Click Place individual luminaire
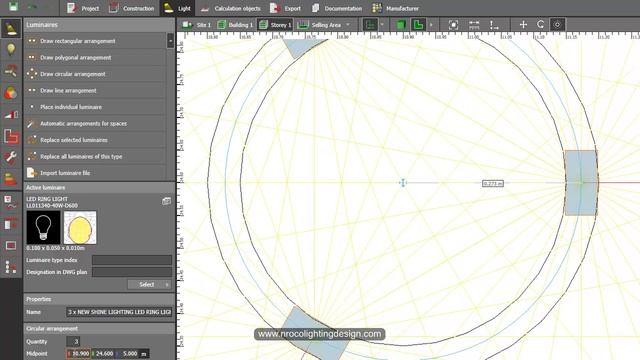This screenshot has height=360, width=640. click(95, 107)
